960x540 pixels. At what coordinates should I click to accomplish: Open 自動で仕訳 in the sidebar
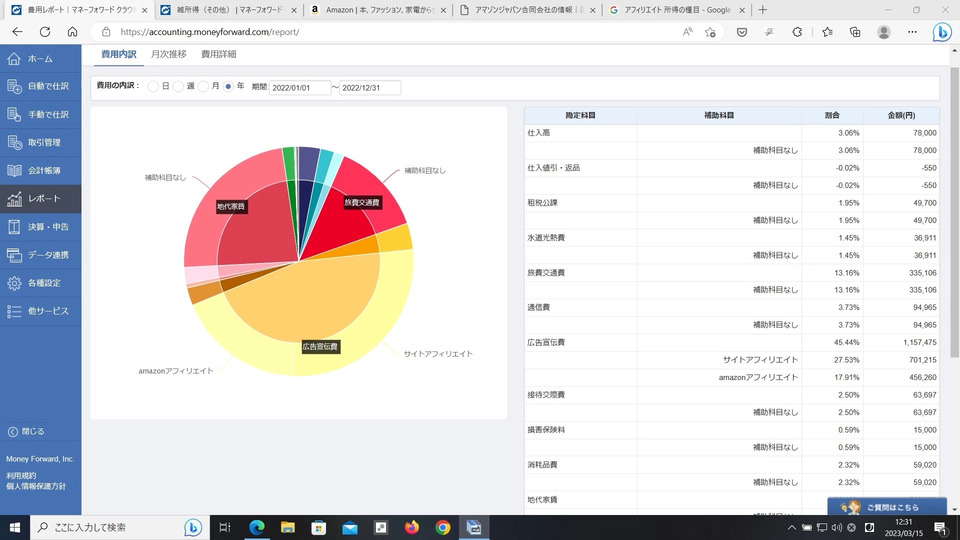point(40,86)
